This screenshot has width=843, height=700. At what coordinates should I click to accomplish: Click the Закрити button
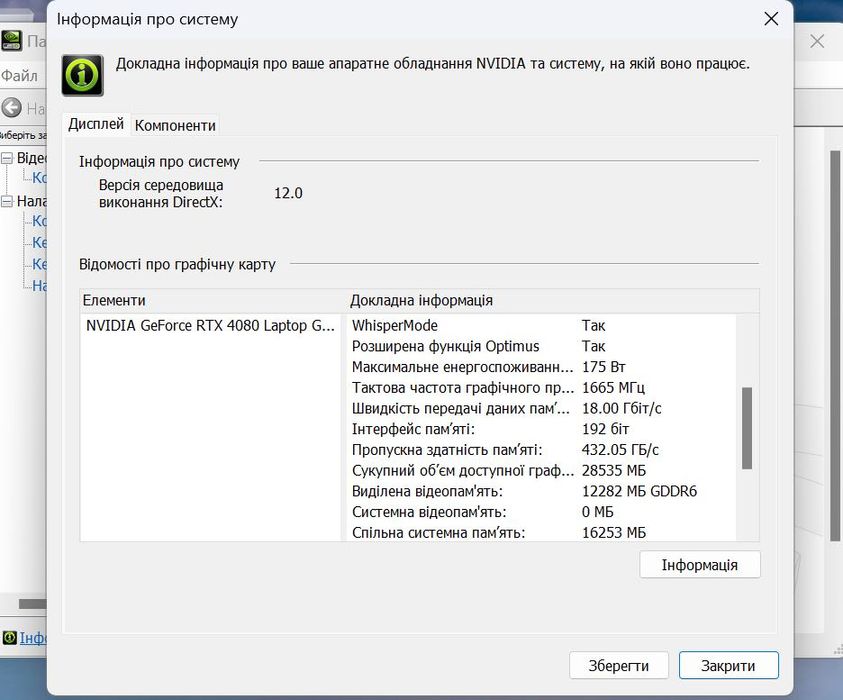click(x=728, y=666)
